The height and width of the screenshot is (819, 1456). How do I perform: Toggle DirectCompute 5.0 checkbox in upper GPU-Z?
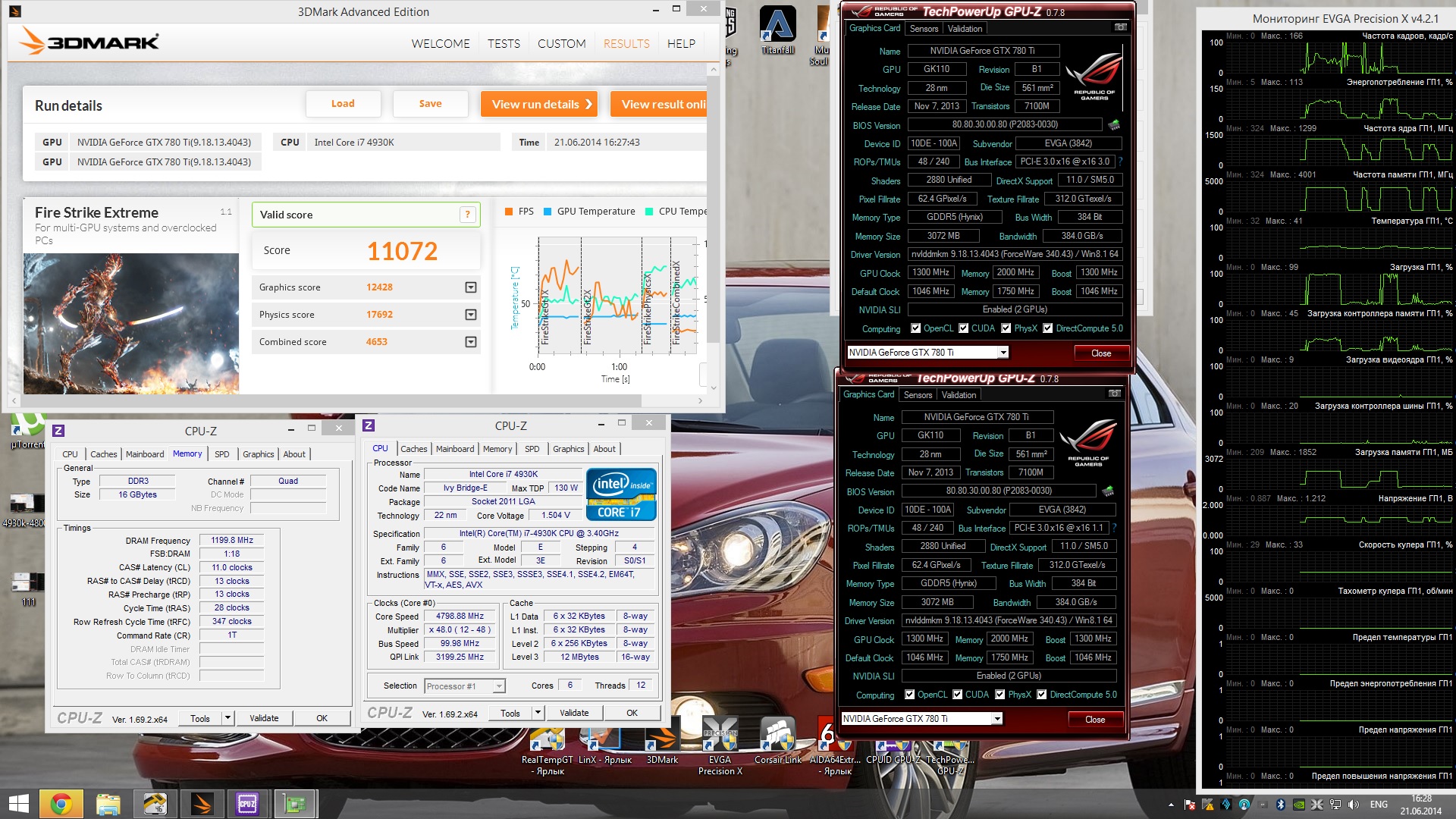1048,328
